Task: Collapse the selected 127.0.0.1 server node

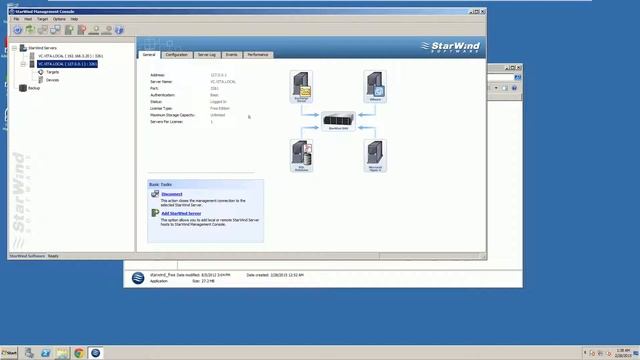Action: [x=23, y=64]
